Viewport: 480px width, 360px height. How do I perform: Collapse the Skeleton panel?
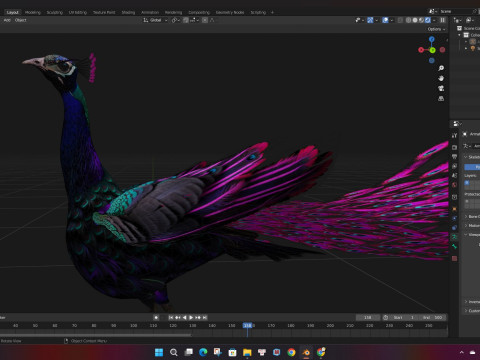tap(466, 157)
